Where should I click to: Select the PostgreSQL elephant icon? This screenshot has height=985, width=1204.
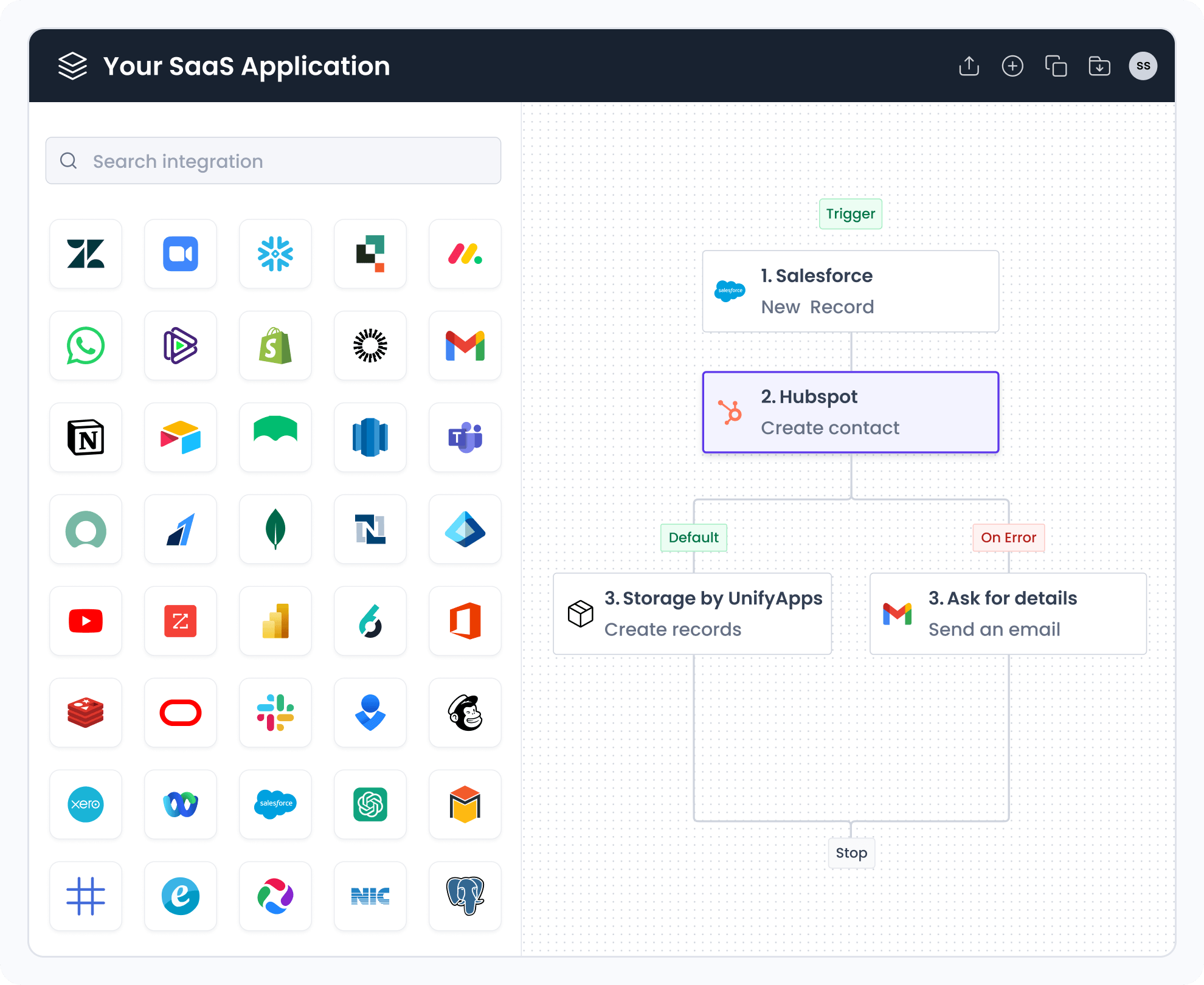pyautogui.click(x=465, y=896)
